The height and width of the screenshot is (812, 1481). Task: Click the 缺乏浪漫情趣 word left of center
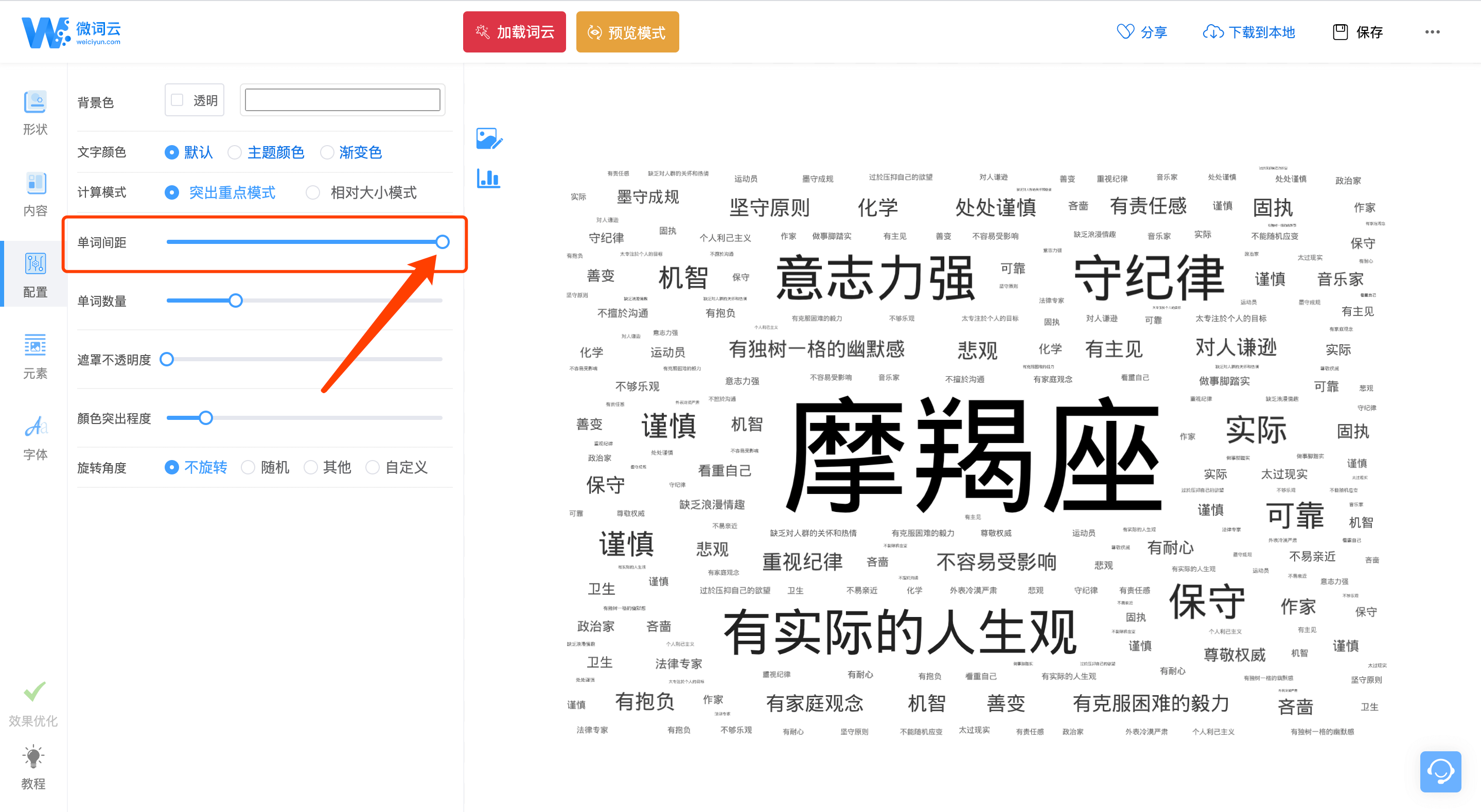[x=712, y=504]
